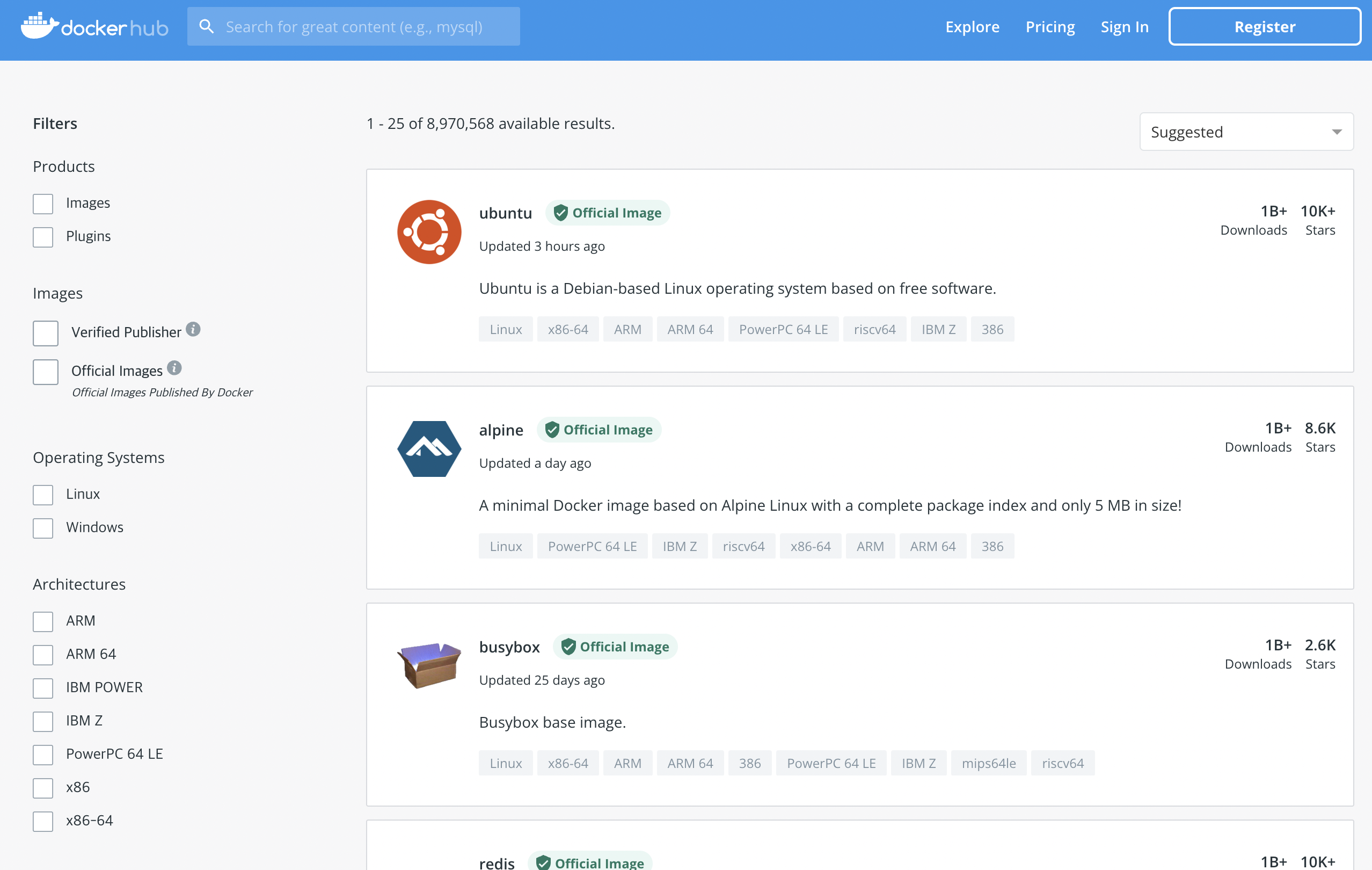This screenshot has height=870, width=1372.
Task: Open the alpine image title link
Action: [x=501, y=430]
